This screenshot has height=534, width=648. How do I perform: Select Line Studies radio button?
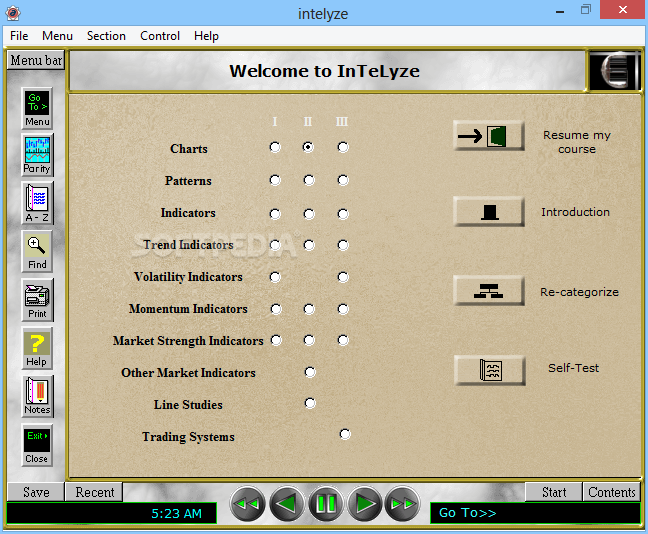point(310,403)
